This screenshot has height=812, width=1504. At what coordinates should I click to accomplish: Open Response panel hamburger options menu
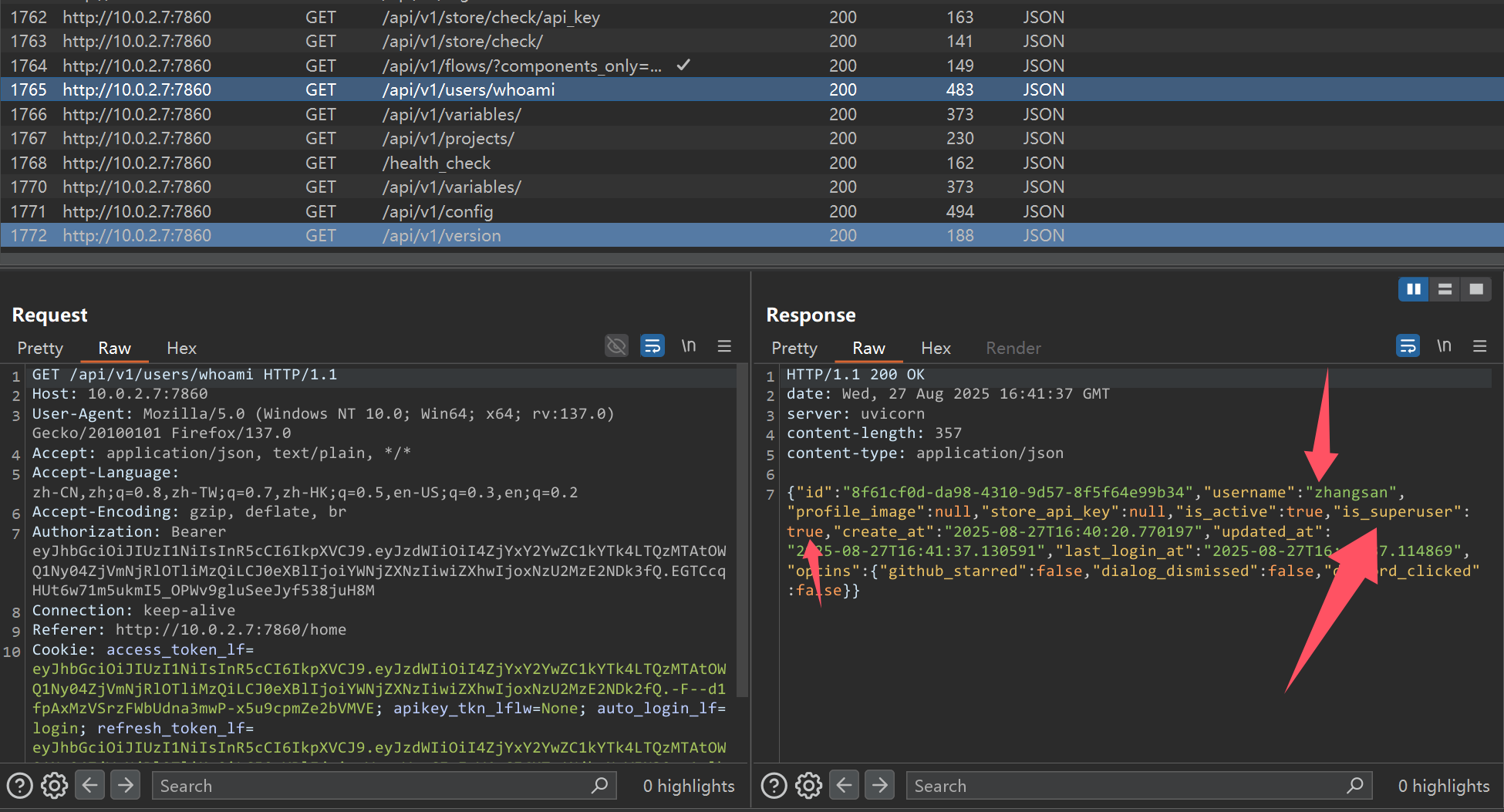1479,346
